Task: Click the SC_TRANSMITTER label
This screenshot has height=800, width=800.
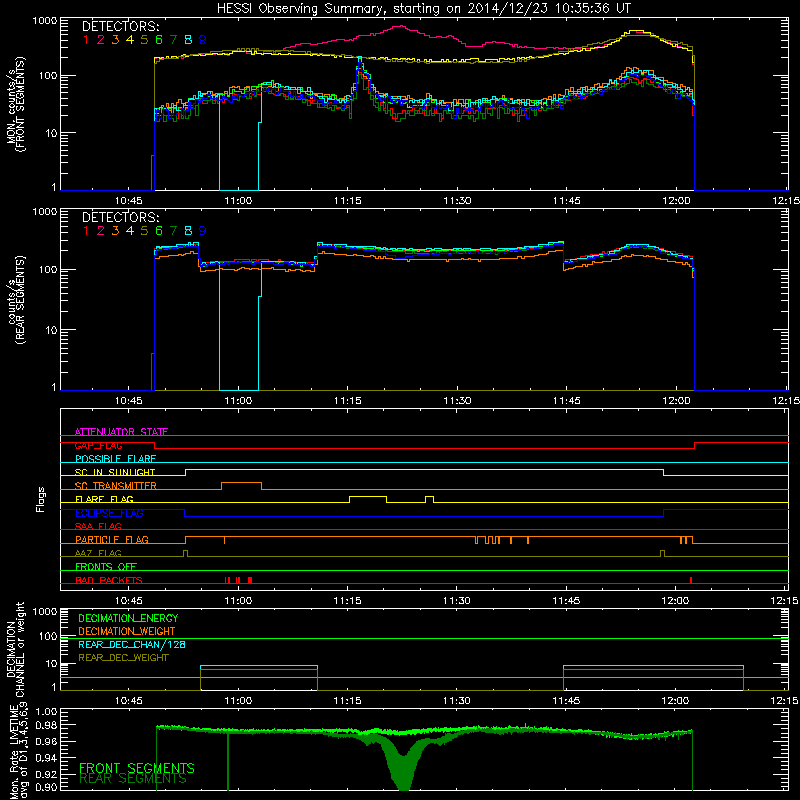Action: 115,486
